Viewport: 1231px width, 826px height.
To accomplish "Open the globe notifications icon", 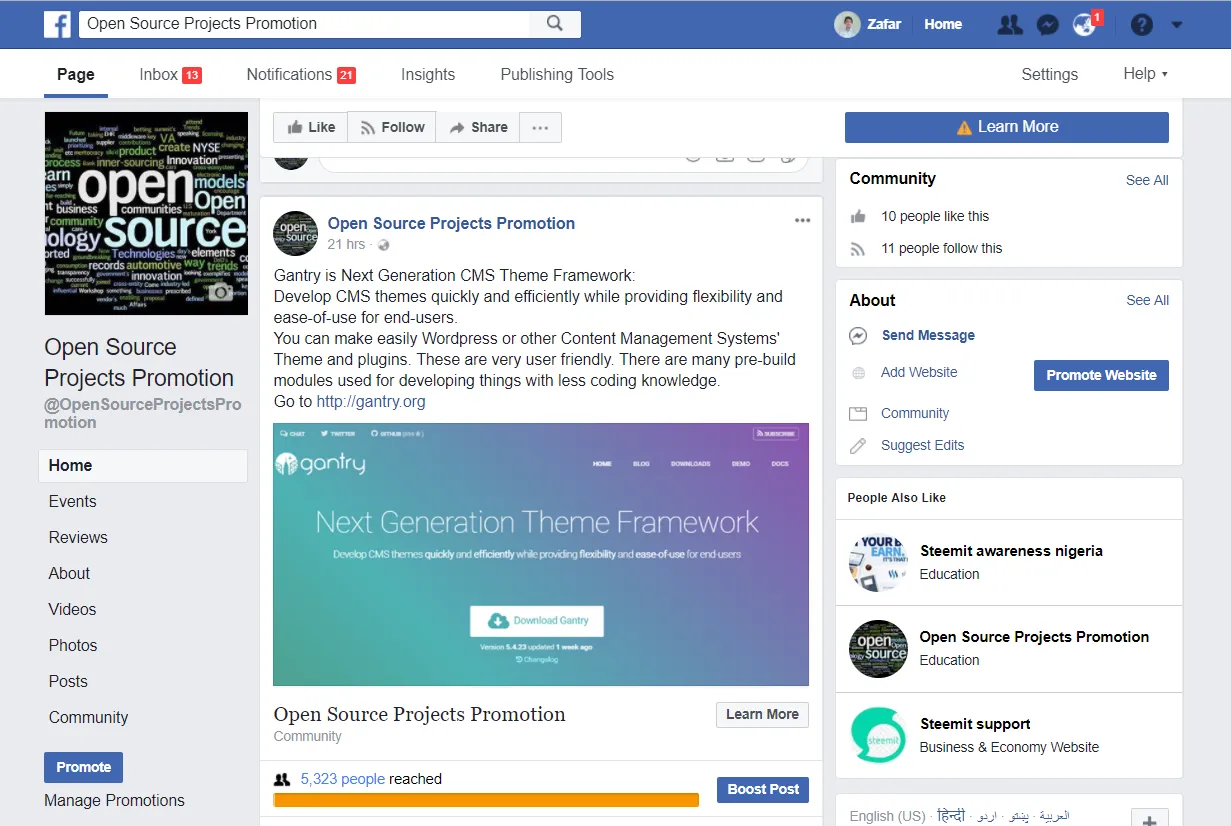I will pyautogui.click(x=1084, y=25).
